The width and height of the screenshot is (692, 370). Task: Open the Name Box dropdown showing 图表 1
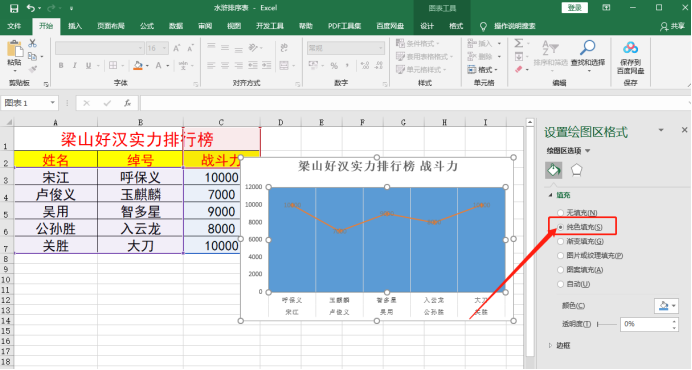(x=53, y=103)
